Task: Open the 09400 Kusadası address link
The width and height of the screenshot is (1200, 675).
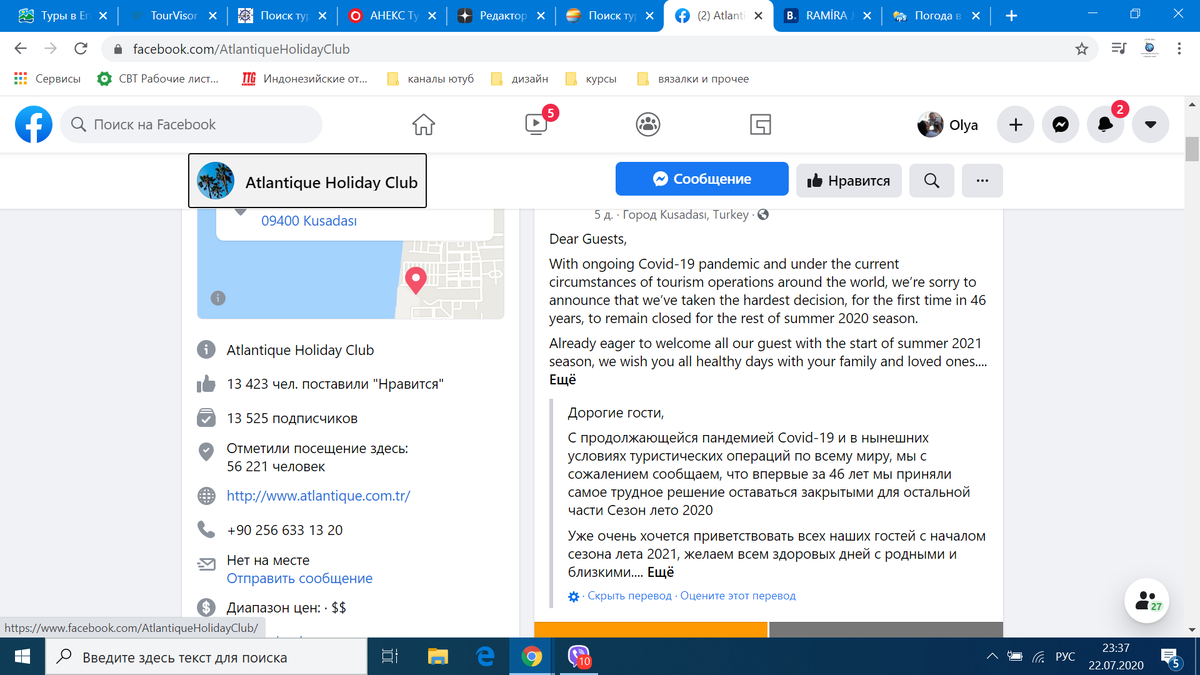Action: 309,221
